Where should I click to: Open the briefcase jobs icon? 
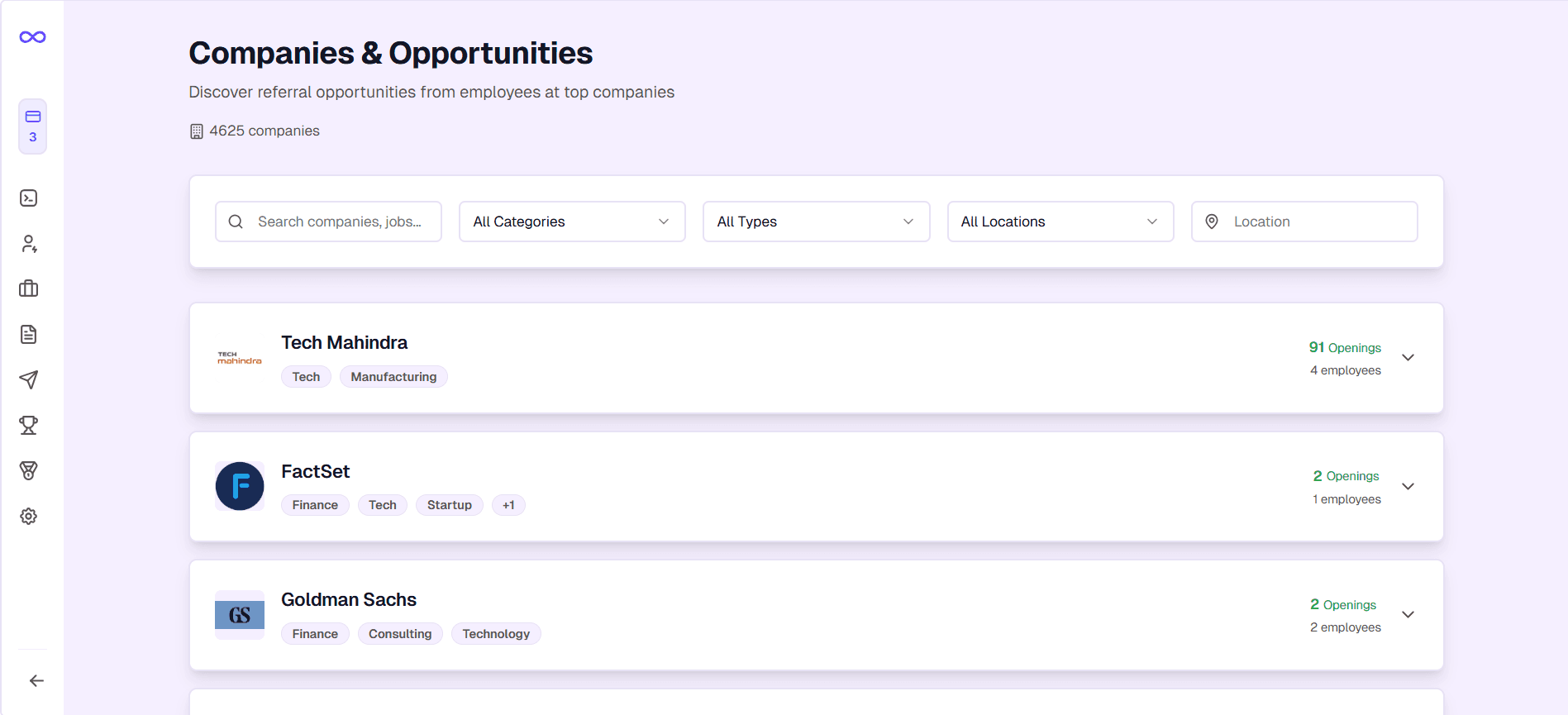(29, 288)
